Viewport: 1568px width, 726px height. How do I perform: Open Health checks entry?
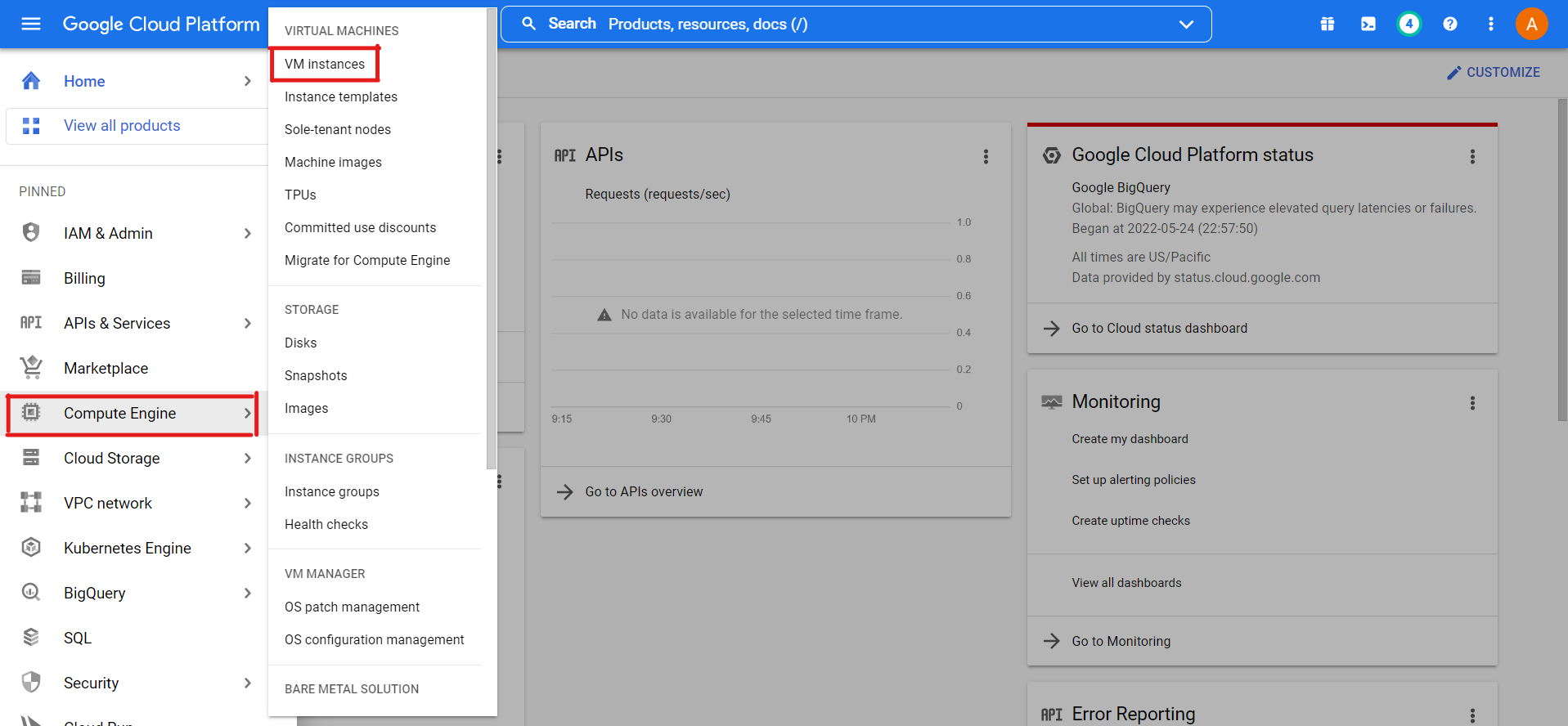pyautogui.click(x=326, y=524)
